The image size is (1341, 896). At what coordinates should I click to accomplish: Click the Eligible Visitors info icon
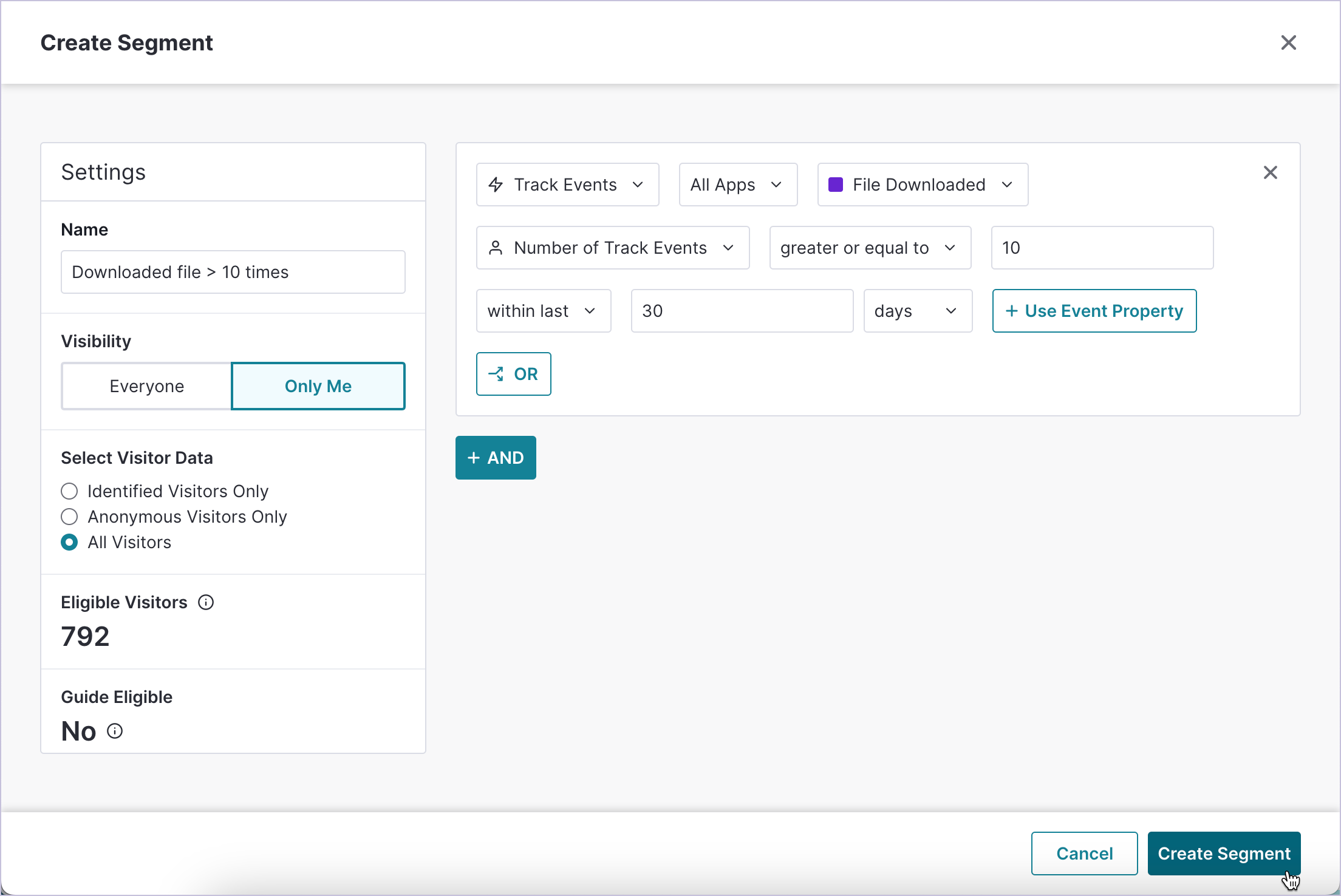(x=206, y=602)
